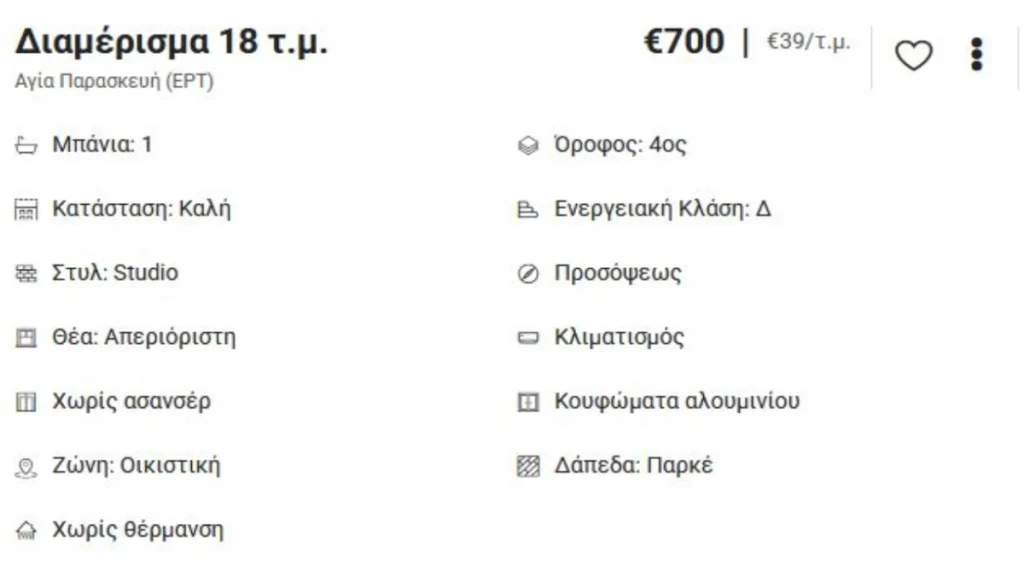Image resolution: width=1024 pixels, height=576 pixels.
Task: Click the map pin icon beside Ζώνη
Action: 26,467
